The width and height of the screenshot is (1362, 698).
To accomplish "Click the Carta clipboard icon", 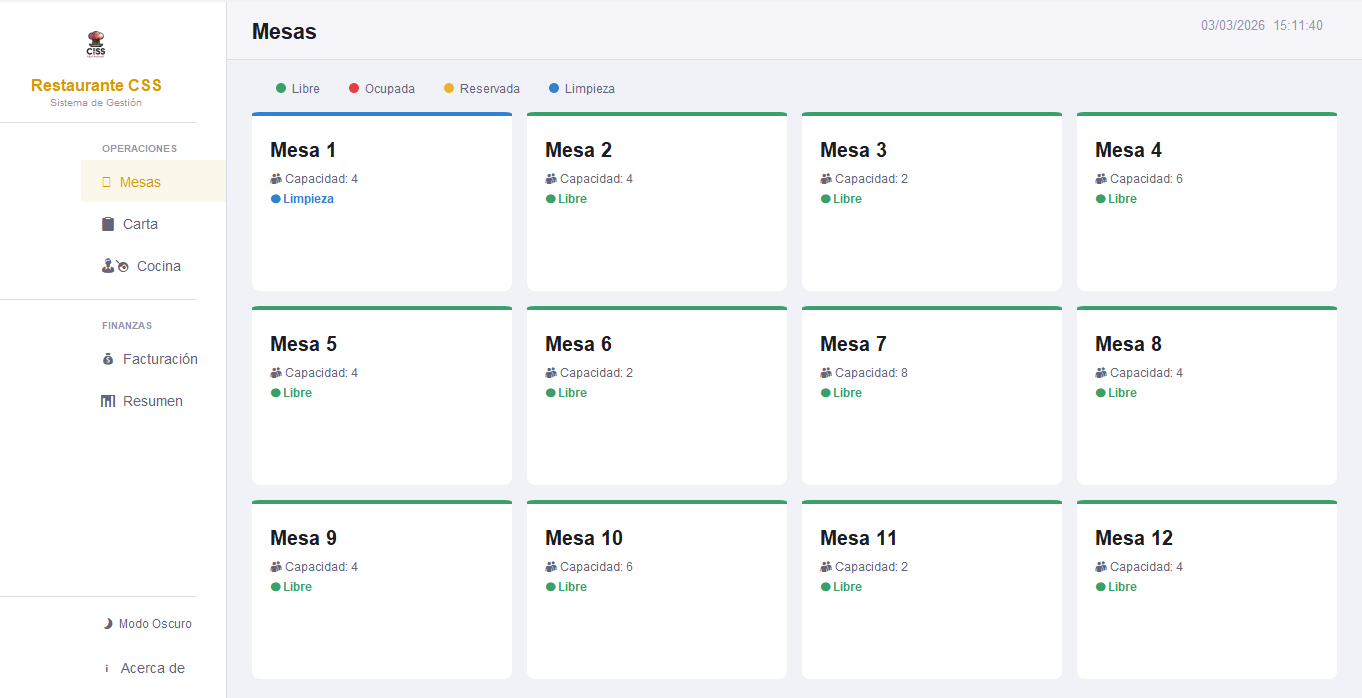I will tap(108, 224).
